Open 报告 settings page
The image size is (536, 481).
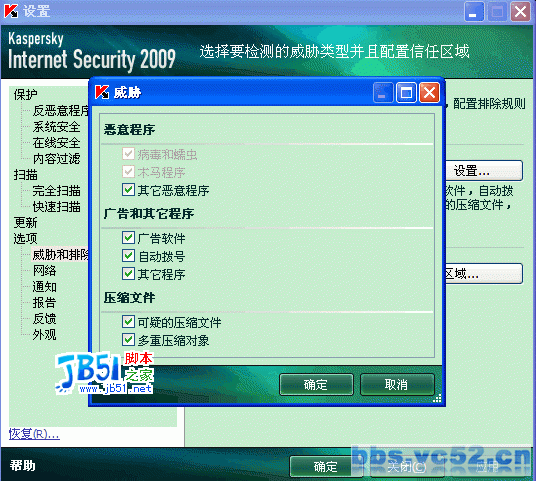pos(44,303)
